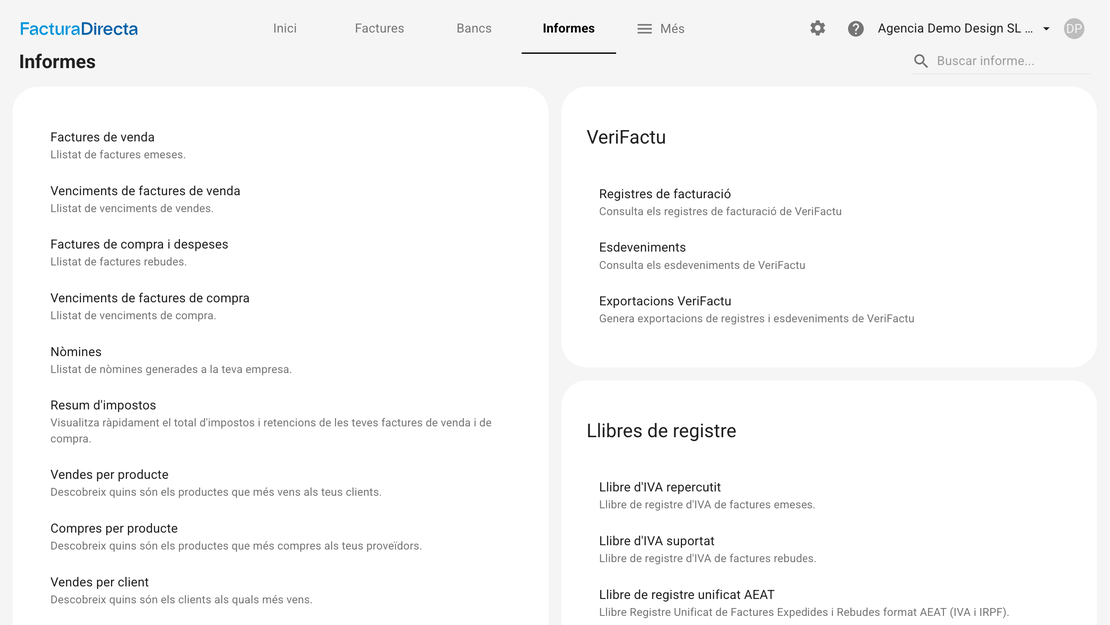This screenshot has height=625, width=1110.
Task: Go to the Factures tab
Action: point(379,29)
